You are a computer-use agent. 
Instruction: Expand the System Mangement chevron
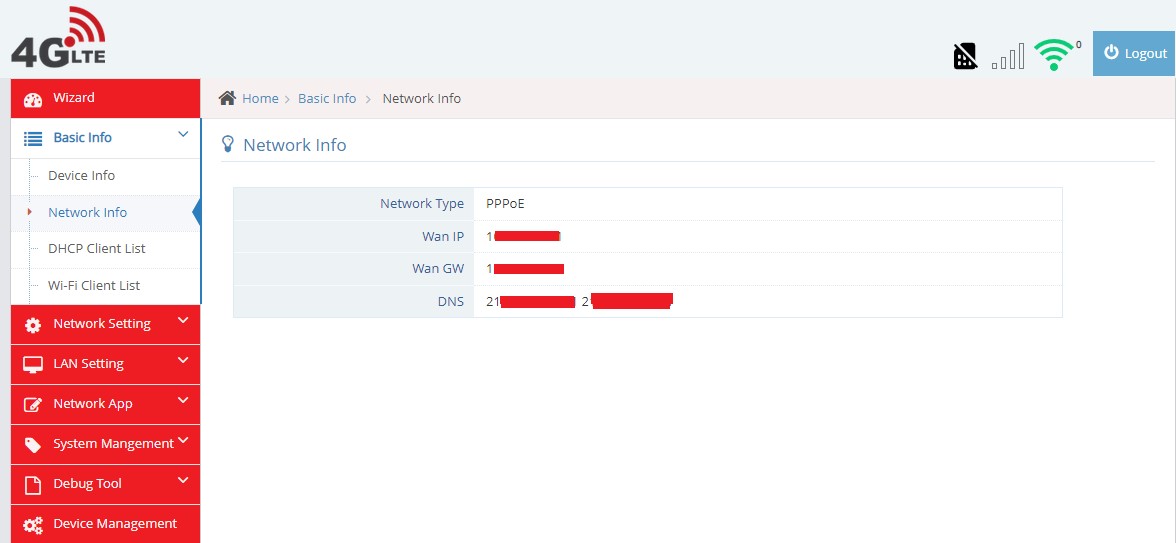(183, 441)
